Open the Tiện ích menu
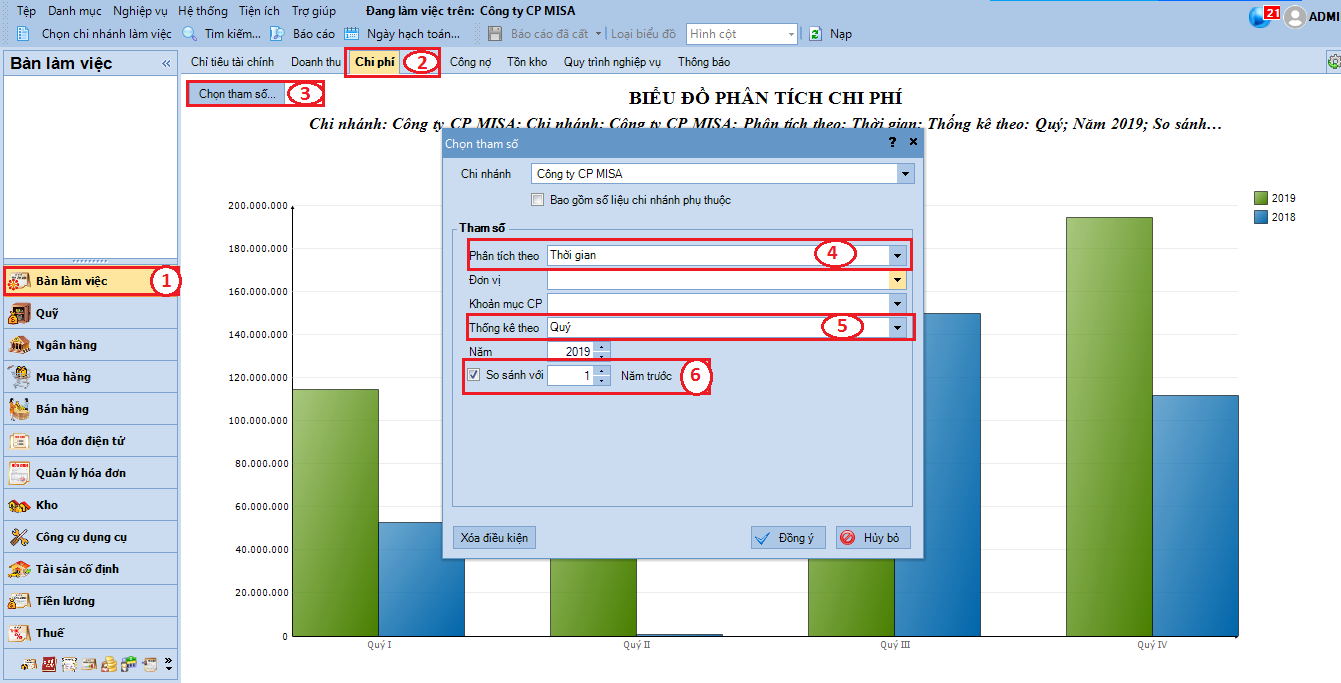 (x=260, y=11)
